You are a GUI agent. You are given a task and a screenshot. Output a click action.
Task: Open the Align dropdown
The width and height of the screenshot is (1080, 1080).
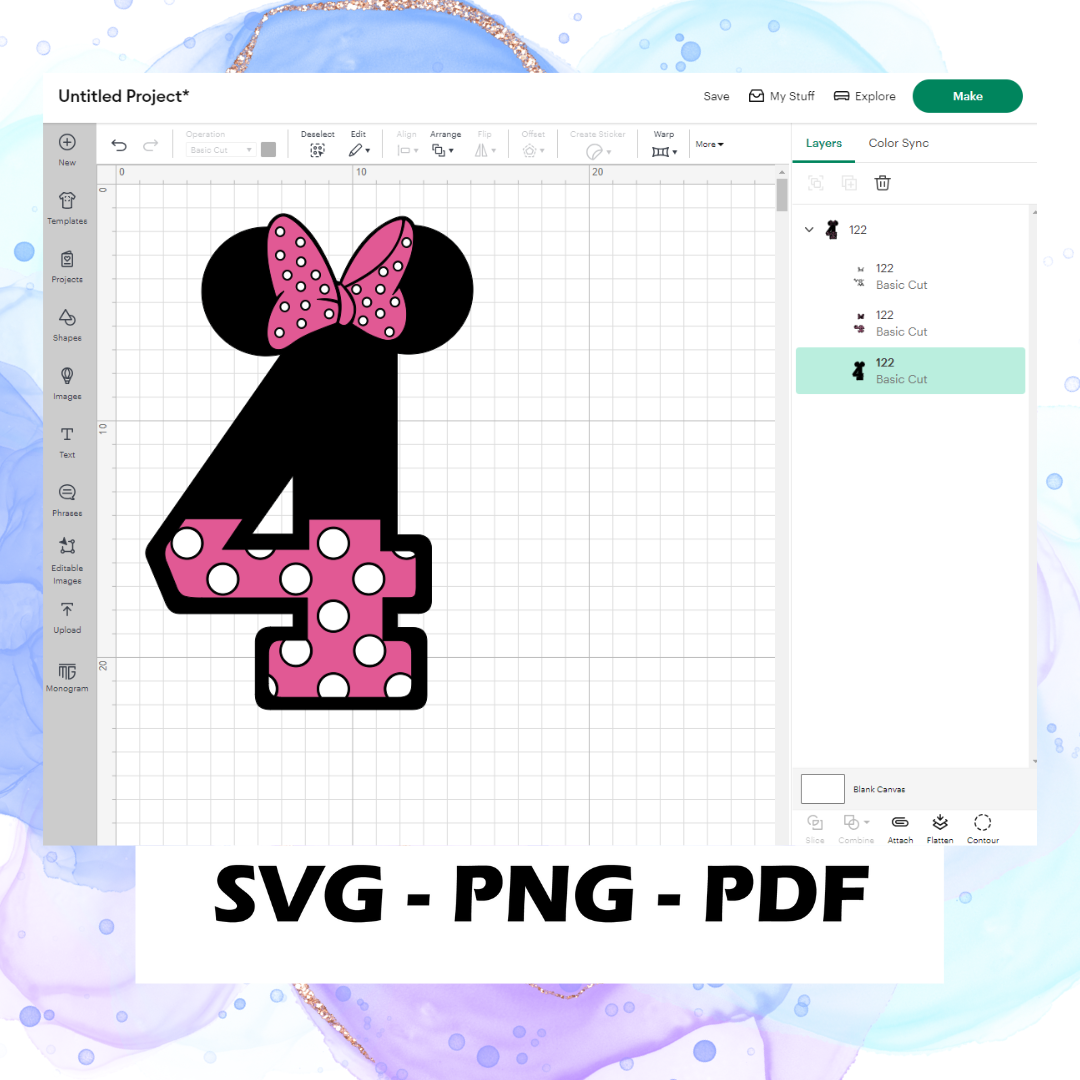click(407, 150)
